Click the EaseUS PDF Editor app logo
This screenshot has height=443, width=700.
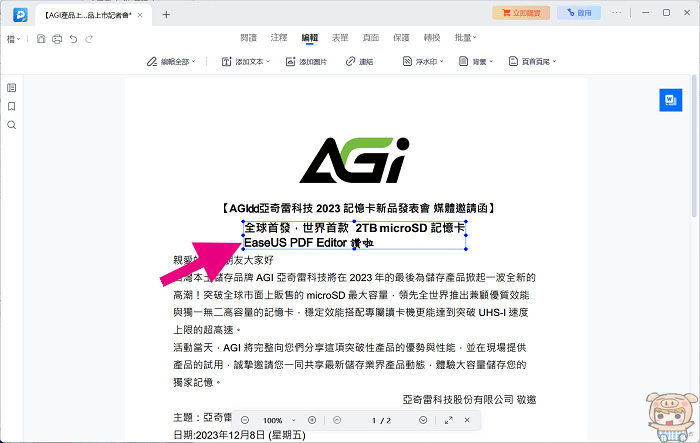click(20, 15)
